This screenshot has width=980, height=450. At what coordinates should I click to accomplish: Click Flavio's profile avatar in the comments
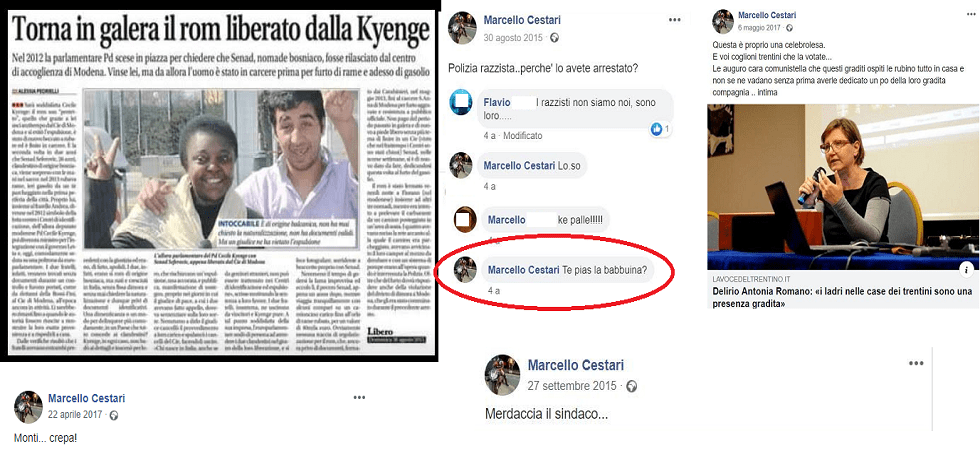tap(461, 104)
